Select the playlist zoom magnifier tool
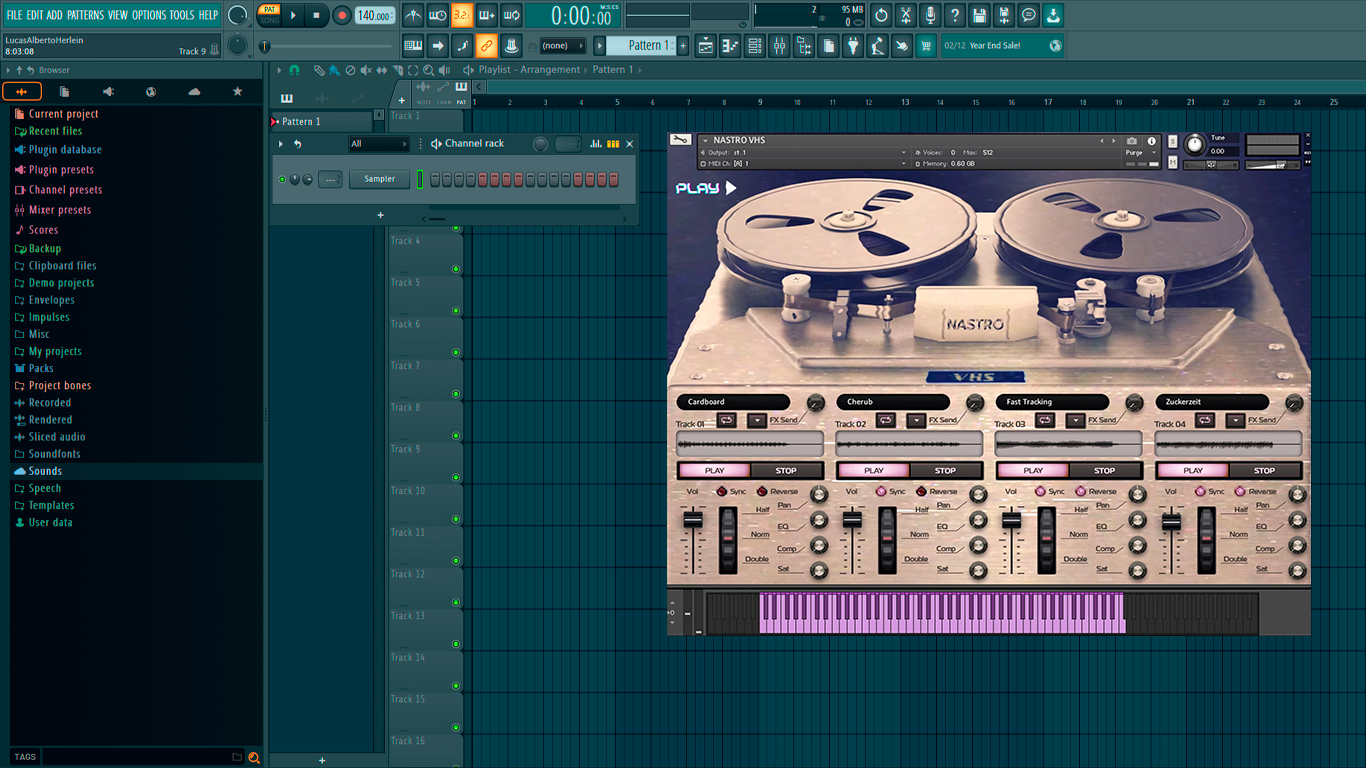1366x768 pixels. click(x=428, y=70)
